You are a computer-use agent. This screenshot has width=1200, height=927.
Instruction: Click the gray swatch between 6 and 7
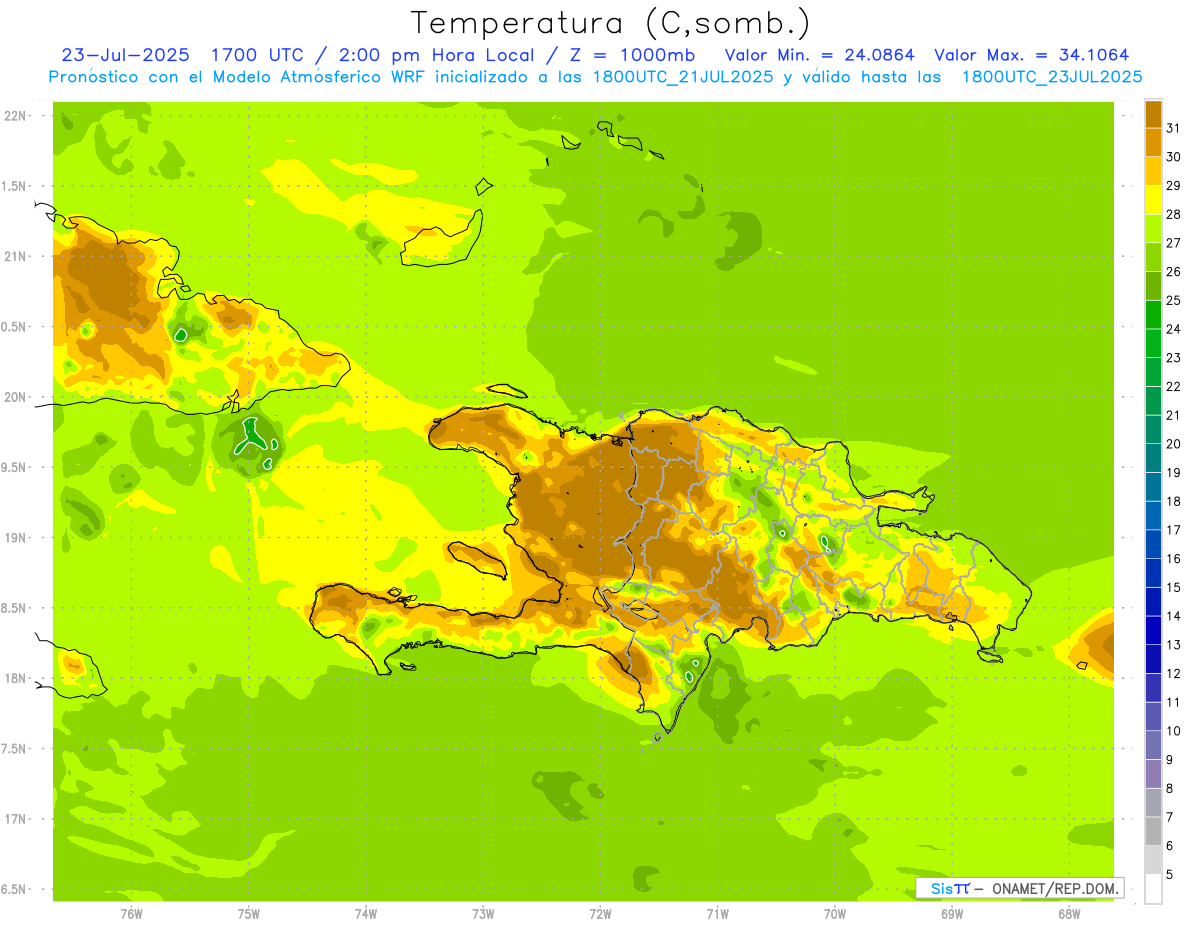coord(1153,831)
